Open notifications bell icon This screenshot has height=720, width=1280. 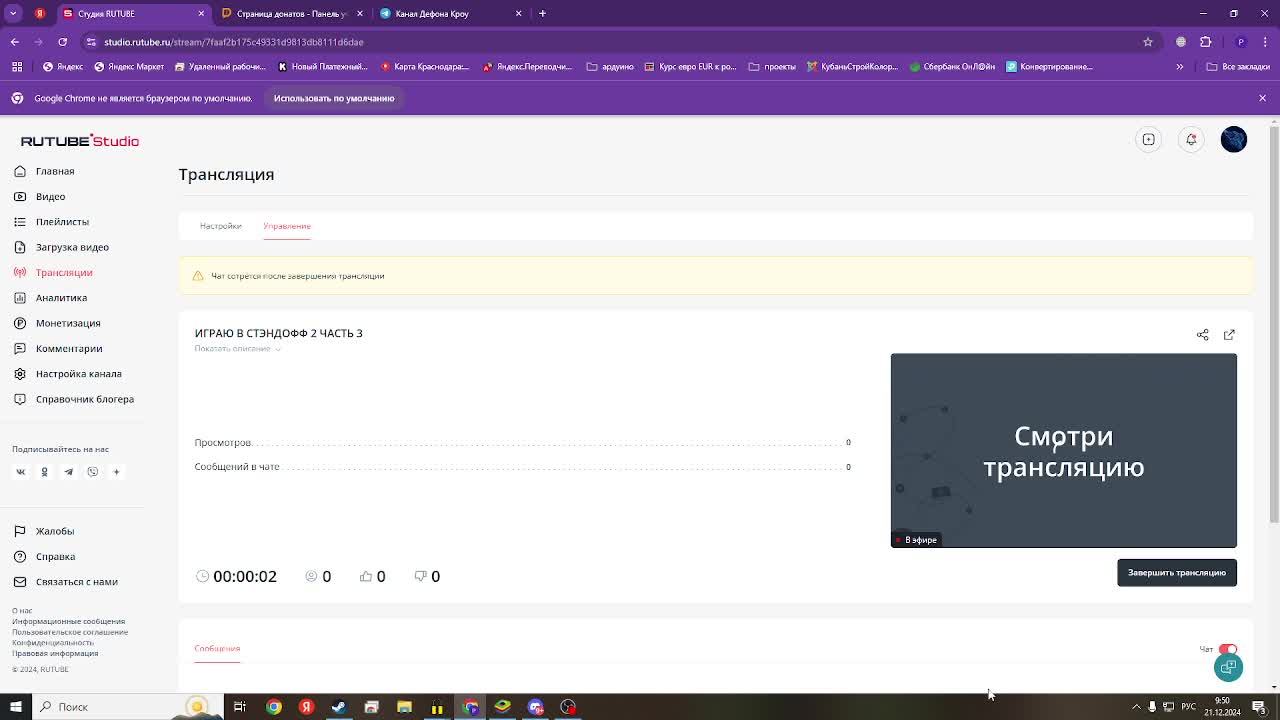pyautogui.click(x=1191, y=140)
